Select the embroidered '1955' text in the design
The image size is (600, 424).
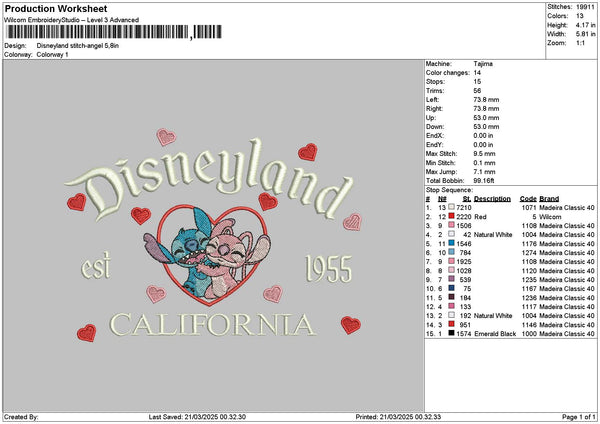point(328,269)
